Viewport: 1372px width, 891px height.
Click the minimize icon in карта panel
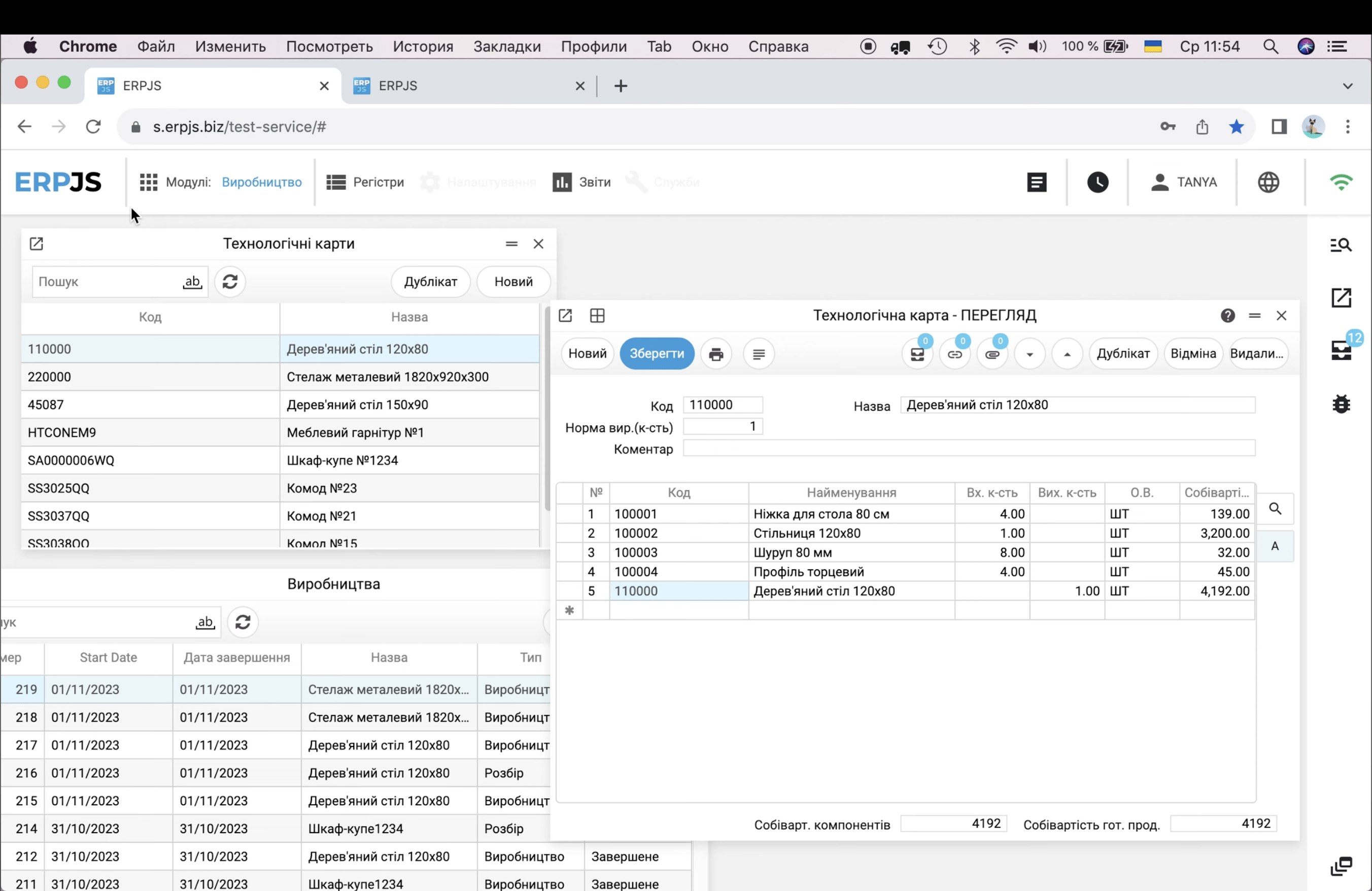coord(1254,315)
